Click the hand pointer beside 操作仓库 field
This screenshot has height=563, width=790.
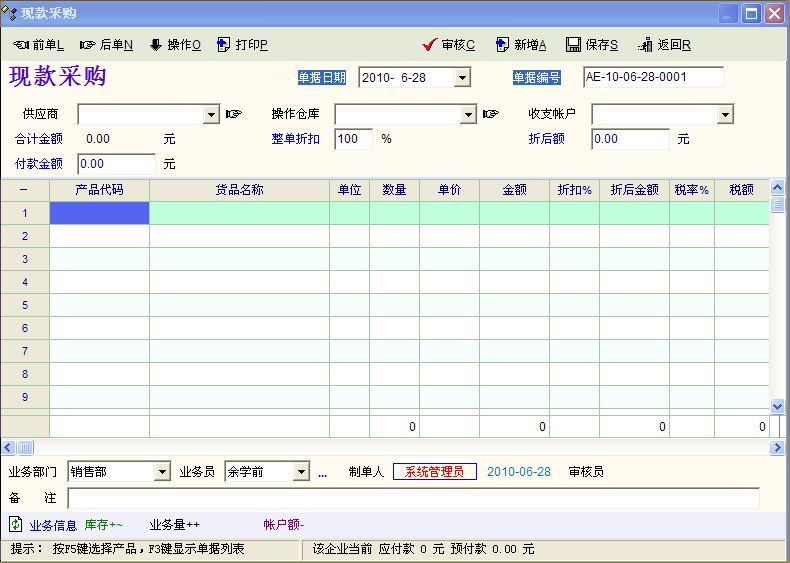click(x=490, y=114)
